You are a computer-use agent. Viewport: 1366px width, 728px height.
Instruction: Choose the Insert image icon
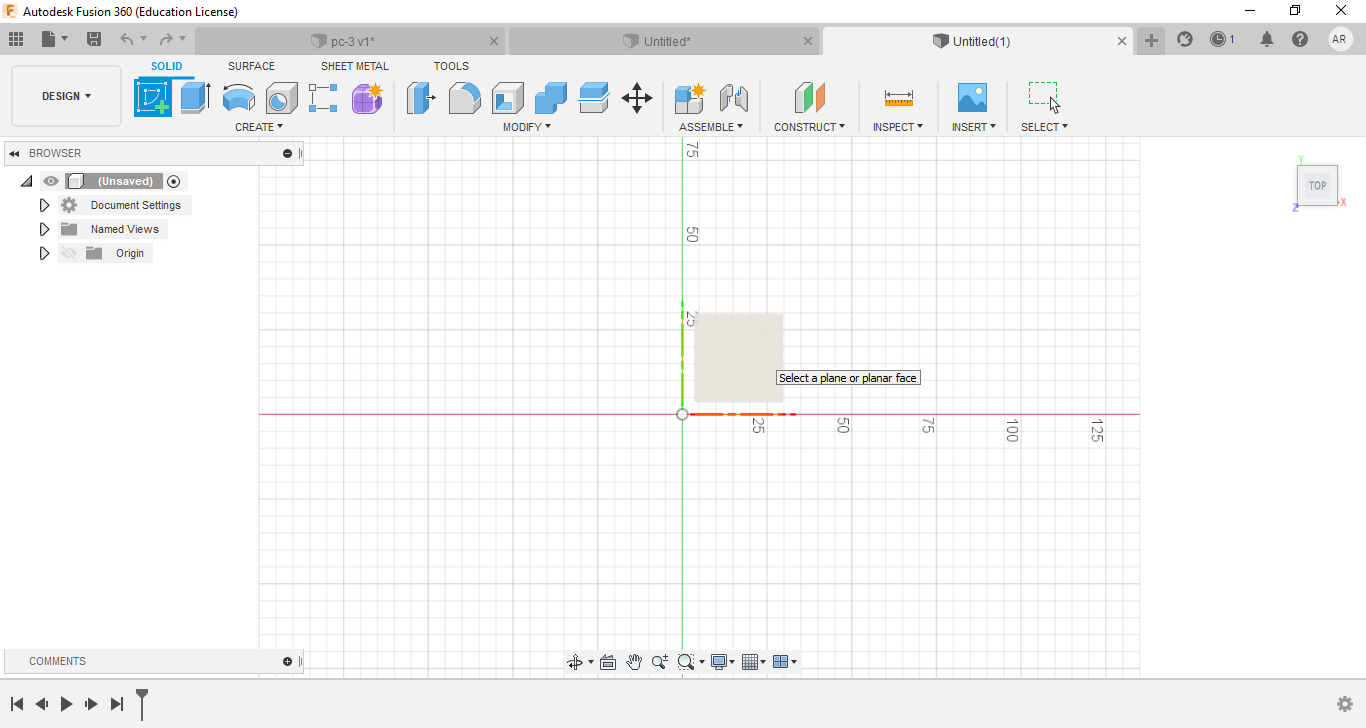pyautogui.click(x=972, y=98)
